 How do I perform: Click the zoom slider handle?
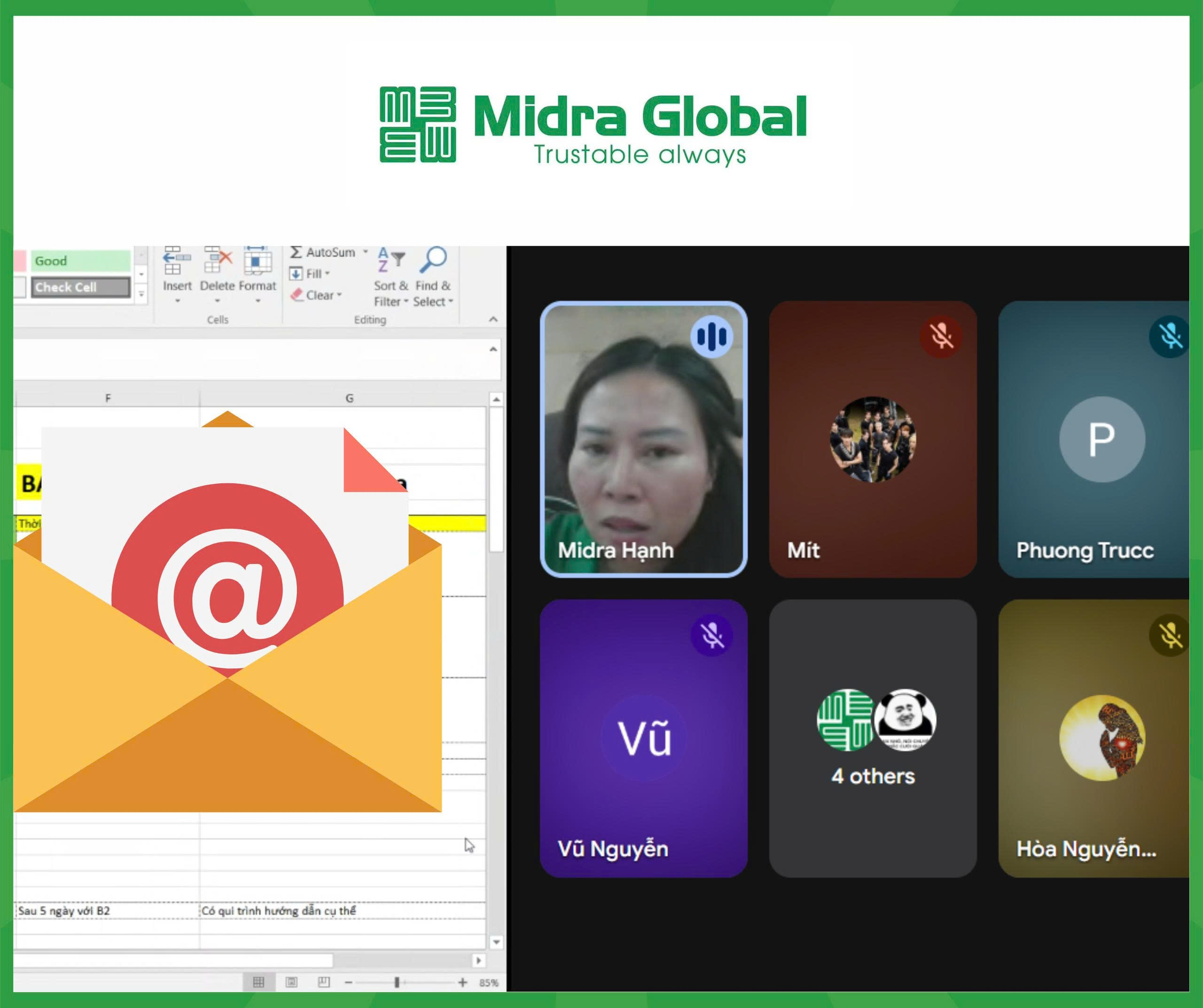pyautogui.click(x=397, y=982)
